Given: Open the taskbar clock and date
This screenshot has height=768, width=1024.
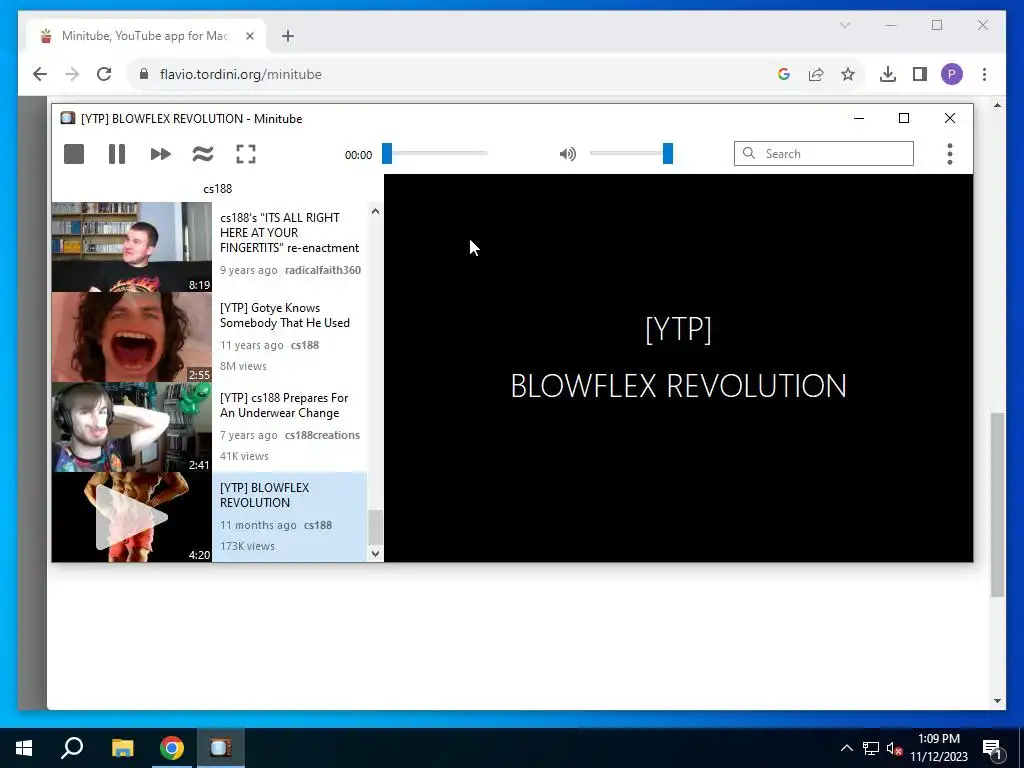Looking at the screenshot, I should (939, 748).
